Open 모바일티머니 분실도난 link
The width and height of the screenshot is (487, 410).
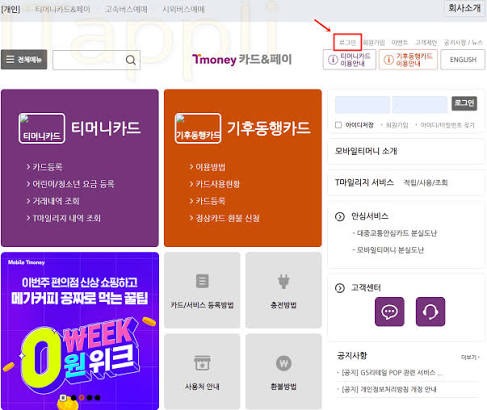tap(389, 250)
